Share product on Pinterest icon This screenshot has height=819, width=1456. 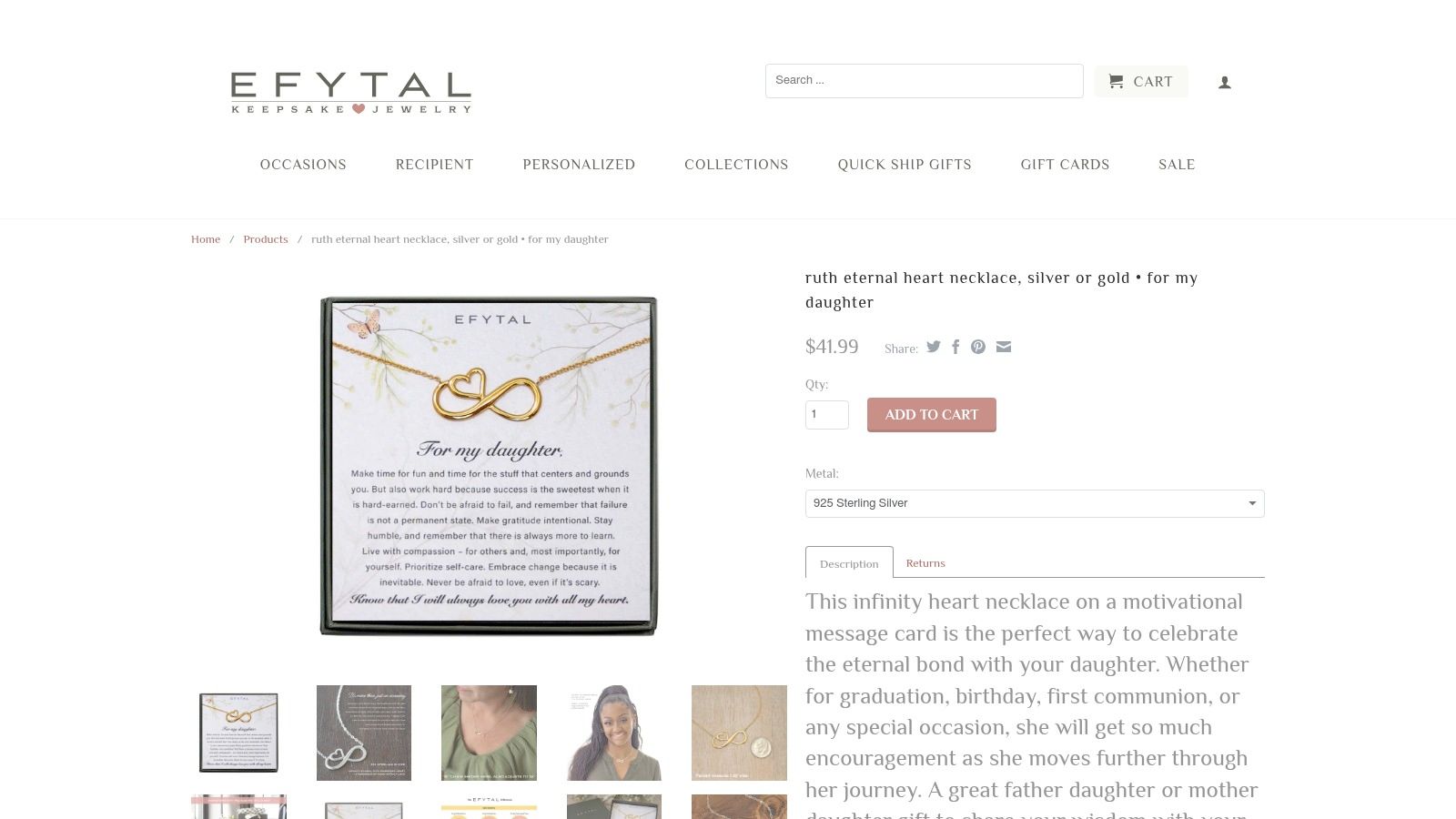point(978,347)
